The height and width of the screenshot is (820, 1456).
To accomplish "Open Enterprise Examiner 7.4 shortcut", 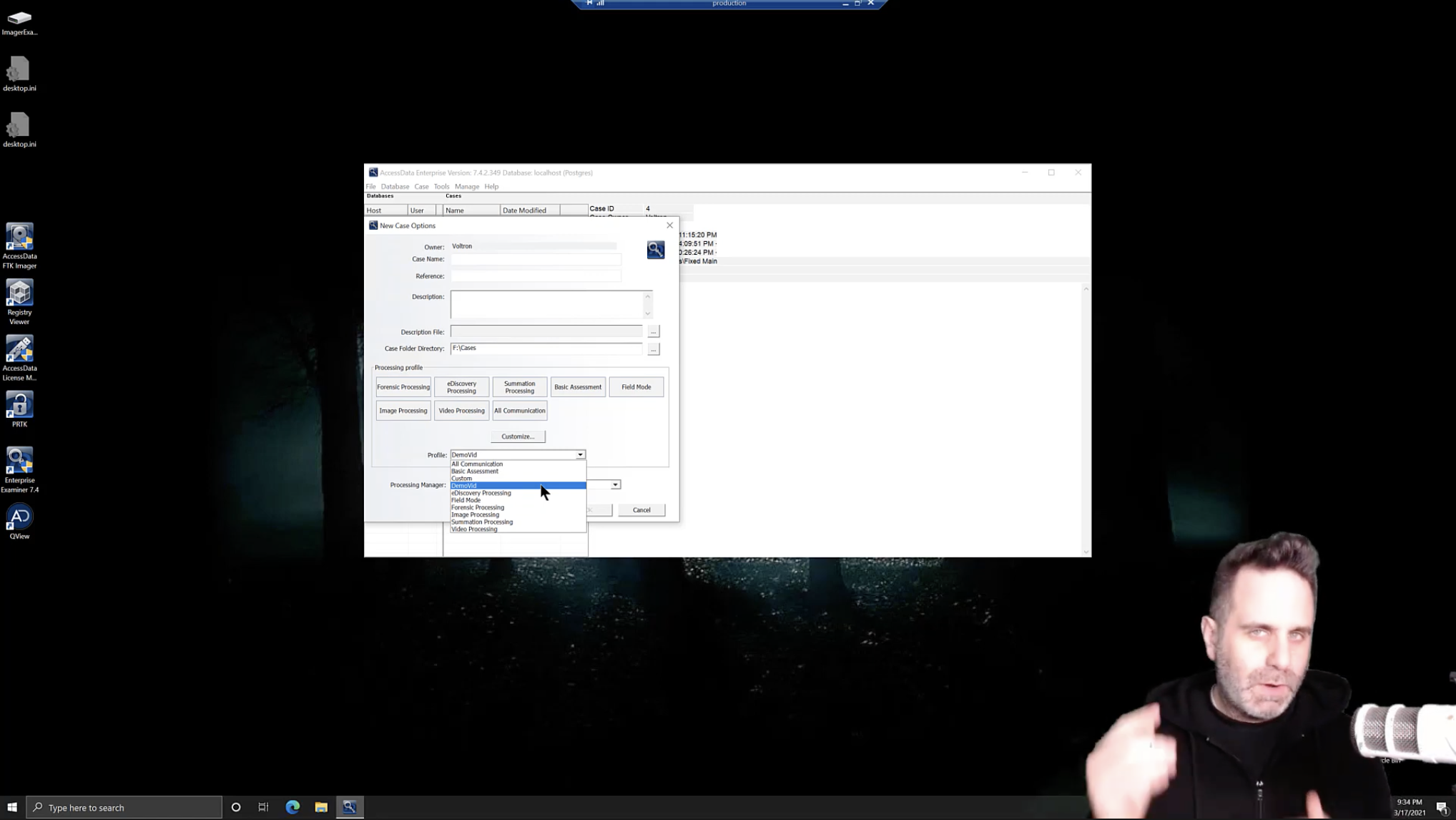I will click(x=19, y=461).
